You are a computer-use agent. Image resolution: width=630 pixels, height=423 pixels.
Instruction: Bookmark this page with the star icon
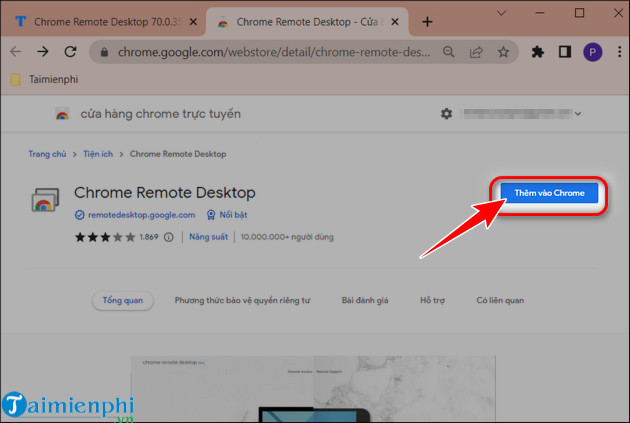click(x=503, y=52)
